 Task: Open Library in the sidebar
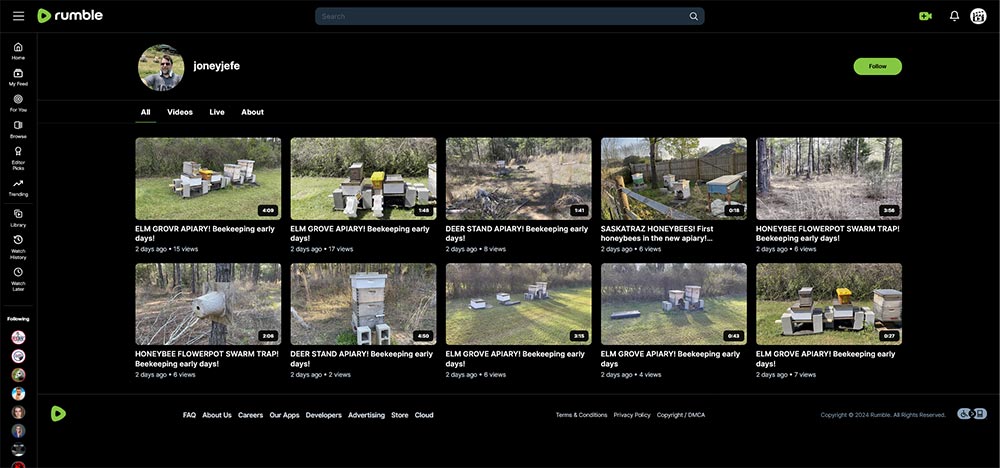(x=18, y=218)
